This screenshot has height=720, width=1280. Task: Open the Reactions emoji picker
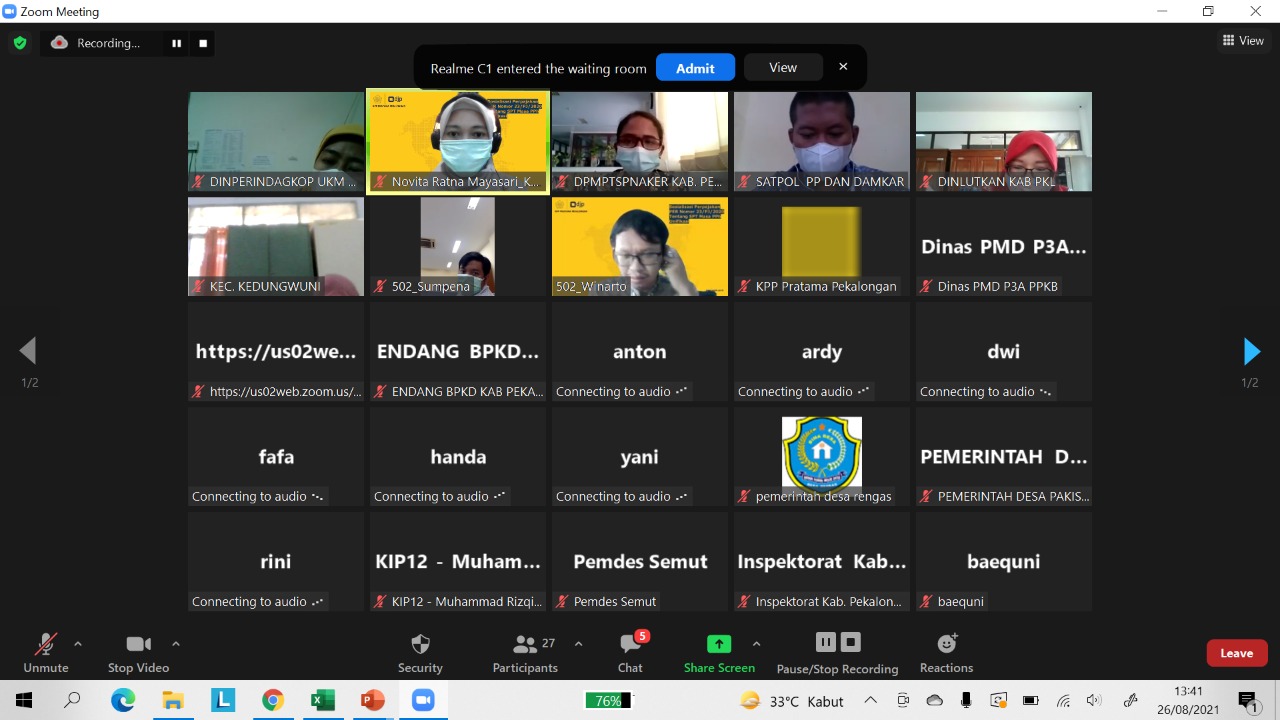[x=946, y=652]
